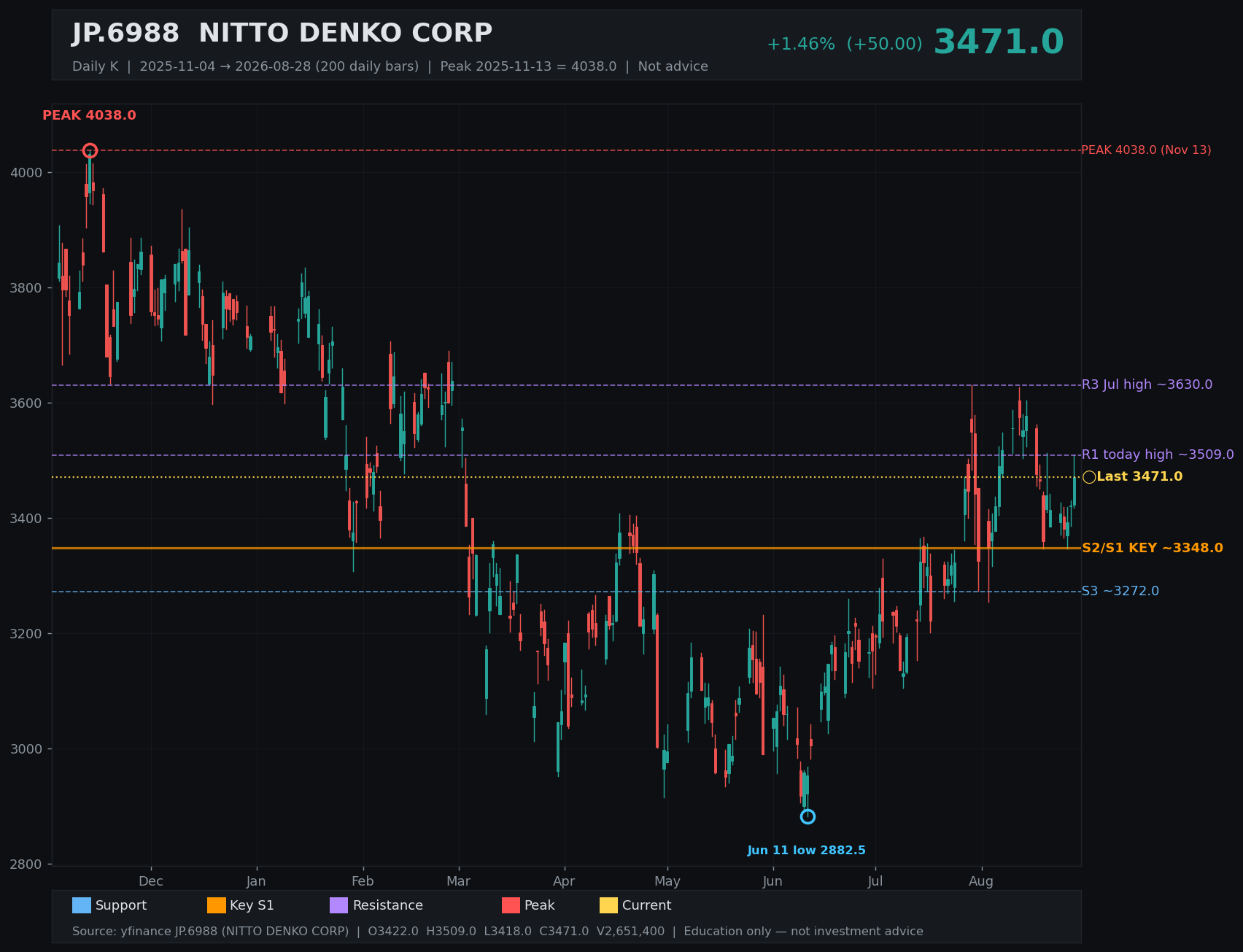1243x952 pixels.
Task: Select the blue circle marker at the June low
Action: click(x=808, y=816)
